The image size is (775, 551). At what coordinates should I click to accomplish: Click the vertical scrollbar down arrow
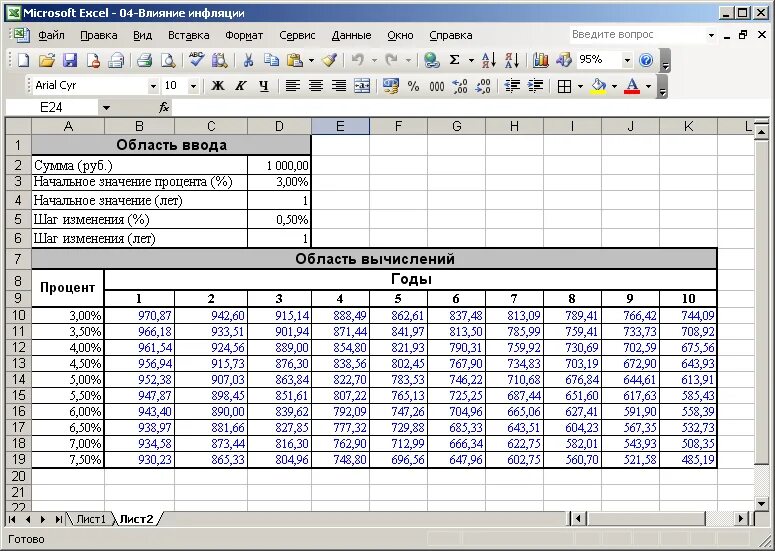point(761,504)
